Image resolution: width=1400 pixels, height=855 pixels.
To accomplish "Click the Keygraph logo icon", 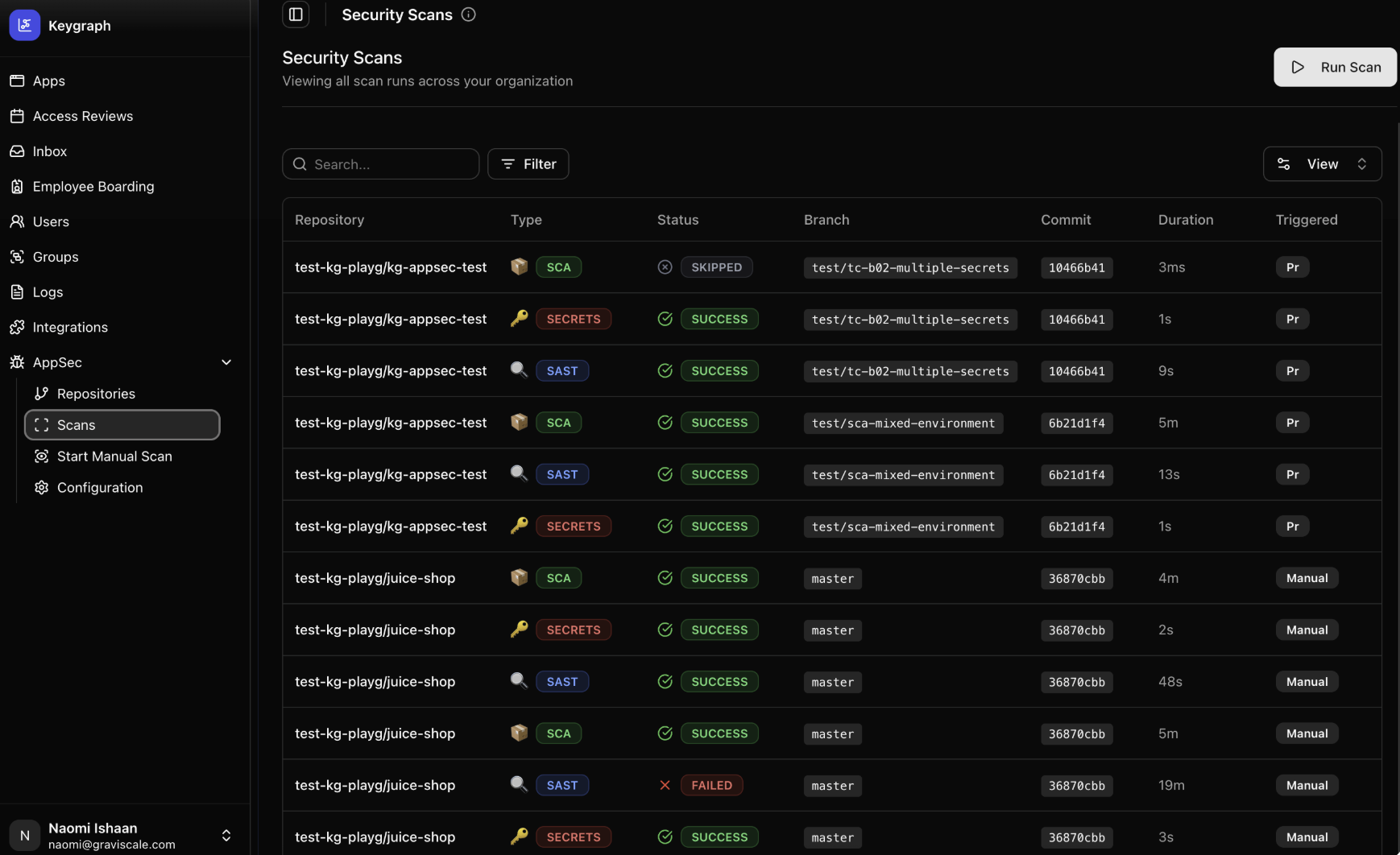I will [25, 25].
